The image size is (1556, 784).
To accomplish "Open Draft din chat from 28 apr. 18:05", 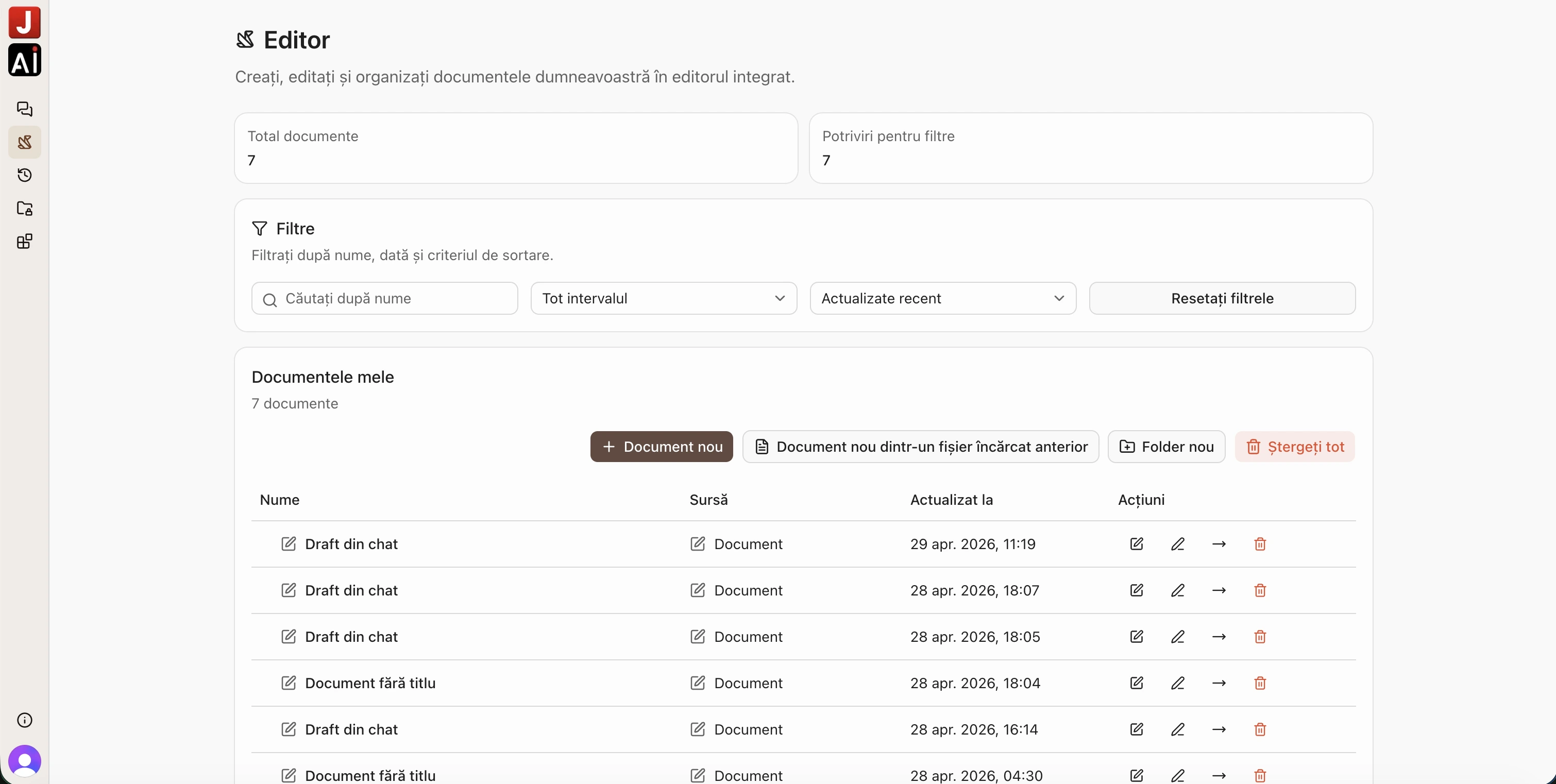I will (351, 637).
